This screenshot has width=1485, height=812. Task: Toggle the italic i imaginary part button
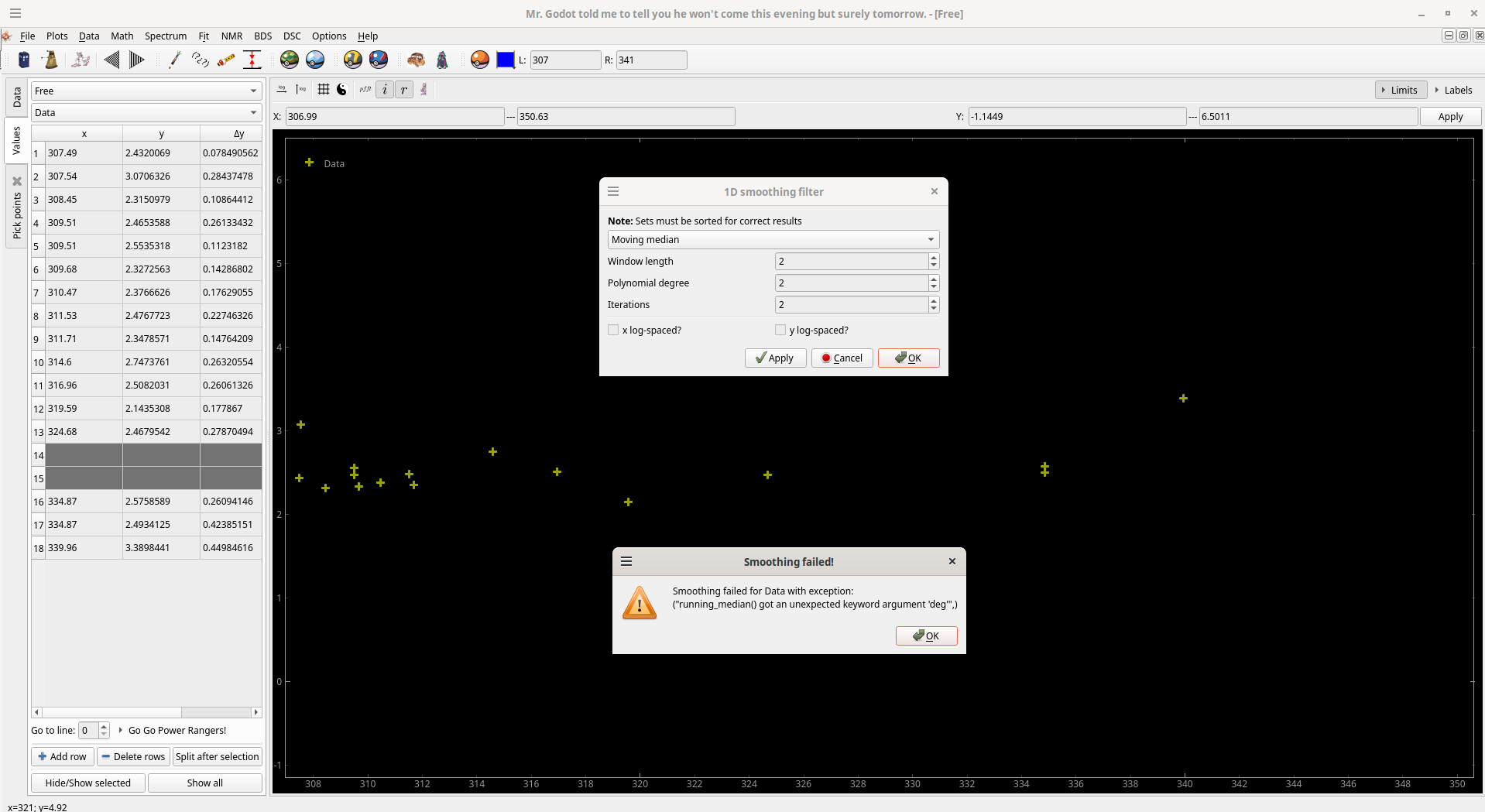(385, 90)
